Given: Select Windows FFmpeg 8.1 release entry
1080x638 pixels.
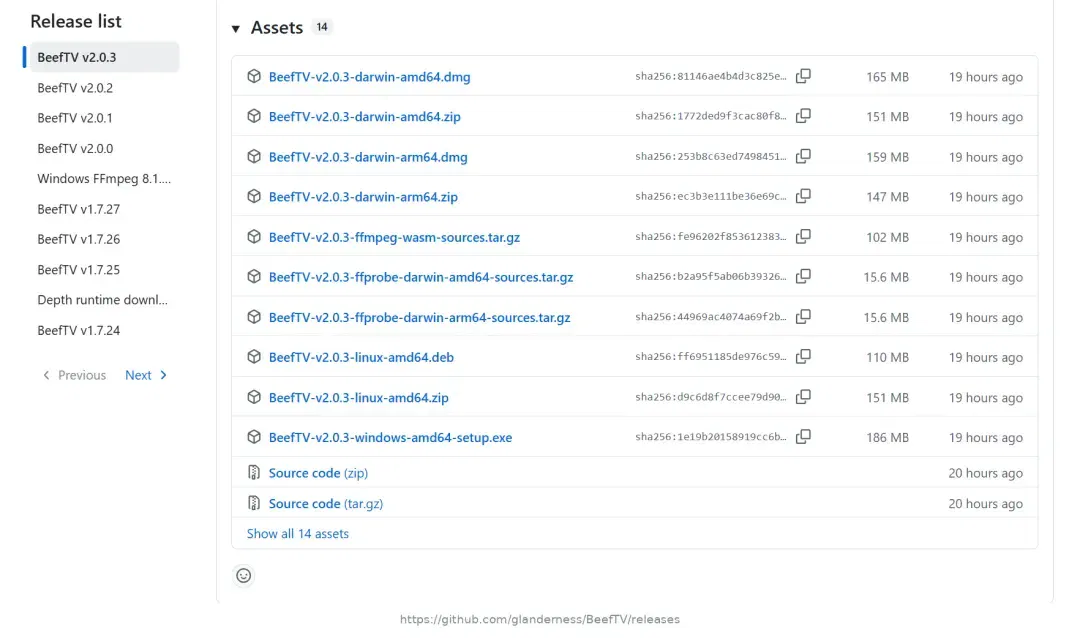Looking at the screenshot, I should coord(104,178).
